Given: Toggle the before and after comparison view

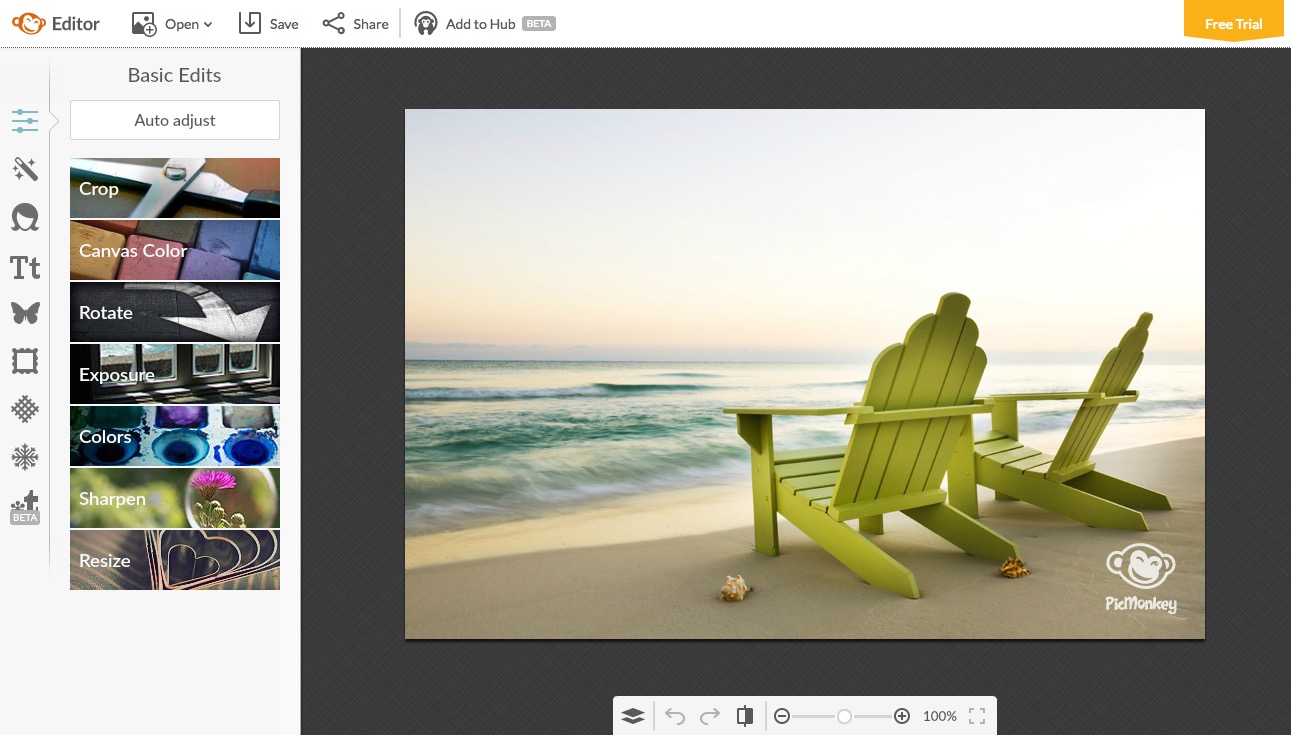Looking at the screenshot, I should click(745, 716).
